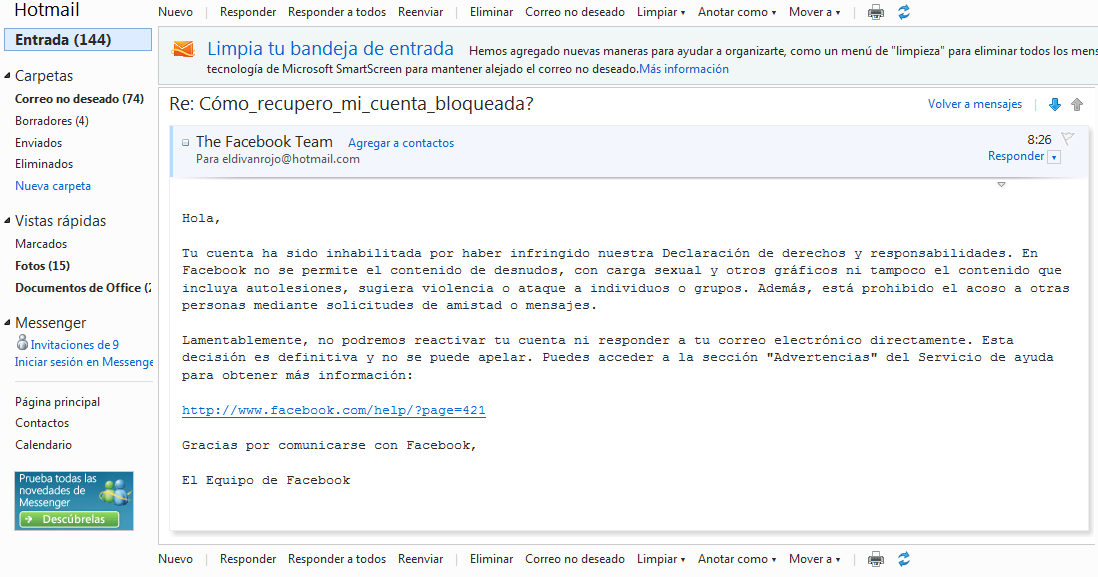The width and height of the screenshot is (1098, 577).
Task: Flag this message from The Facebook Team
Action: [1067, 138]
